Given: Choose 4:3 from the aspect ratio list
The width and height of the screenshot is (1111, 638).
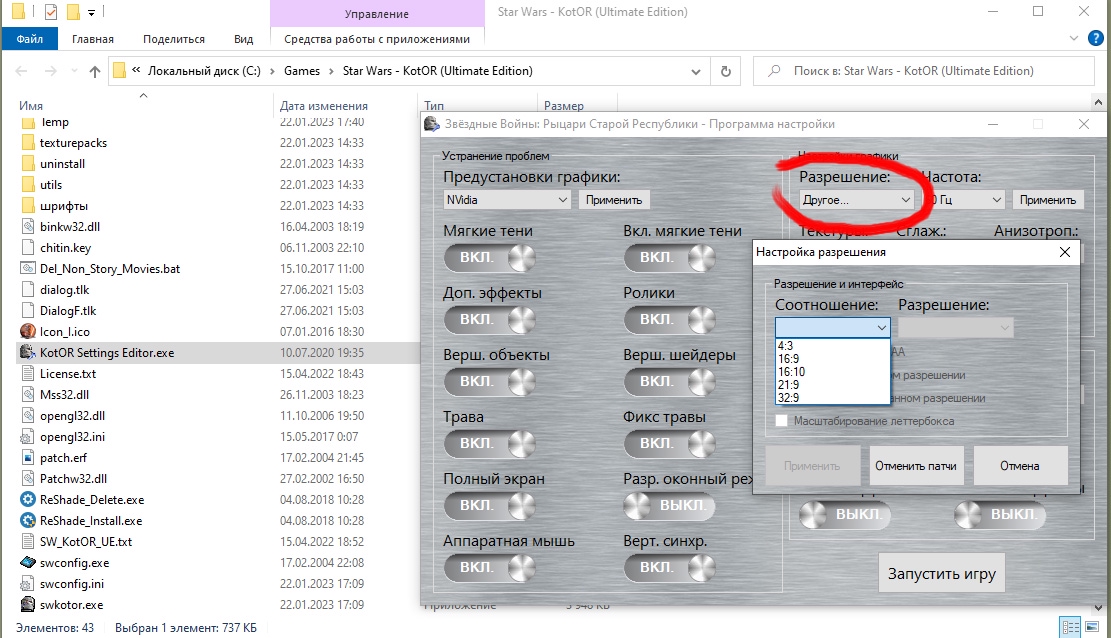Looking at the screenshot, I should [x=833, y=345].
